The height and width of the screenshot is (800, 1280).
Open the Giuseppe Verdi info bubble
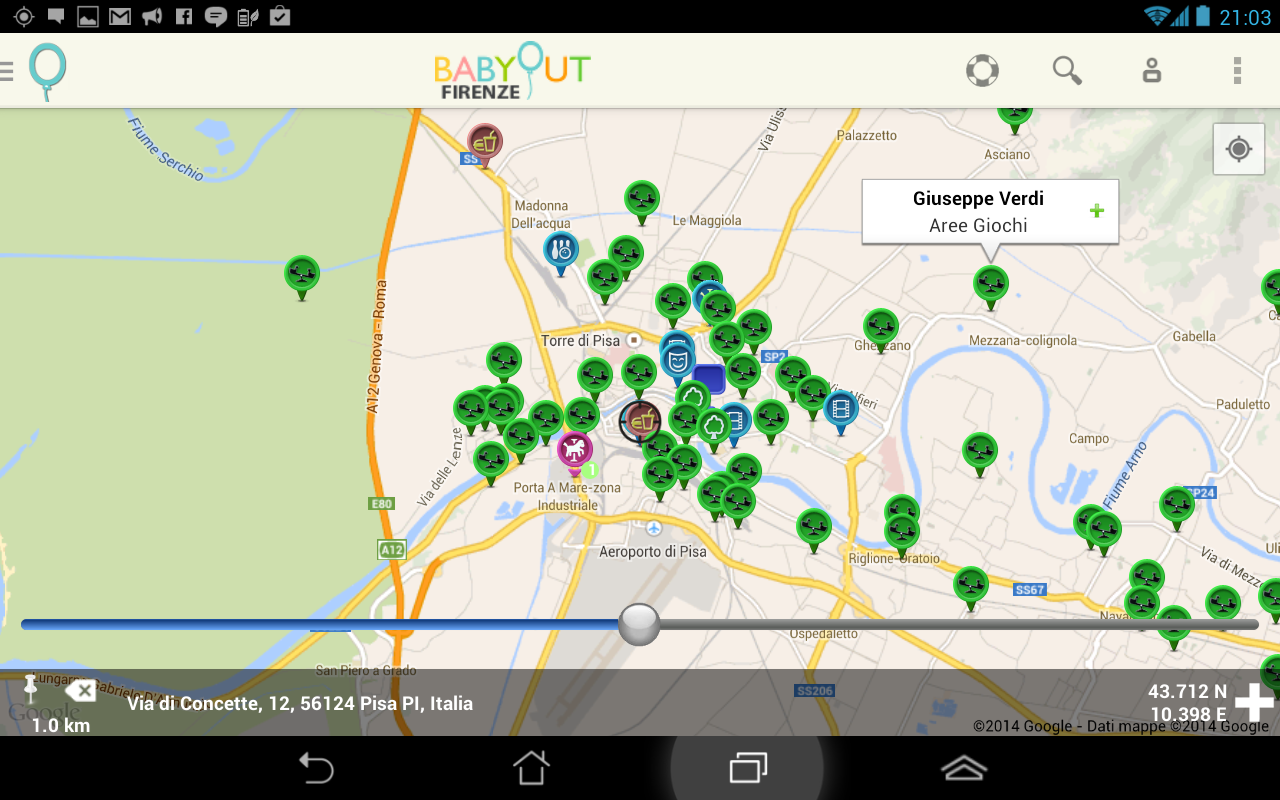click(x=990, y=212)
